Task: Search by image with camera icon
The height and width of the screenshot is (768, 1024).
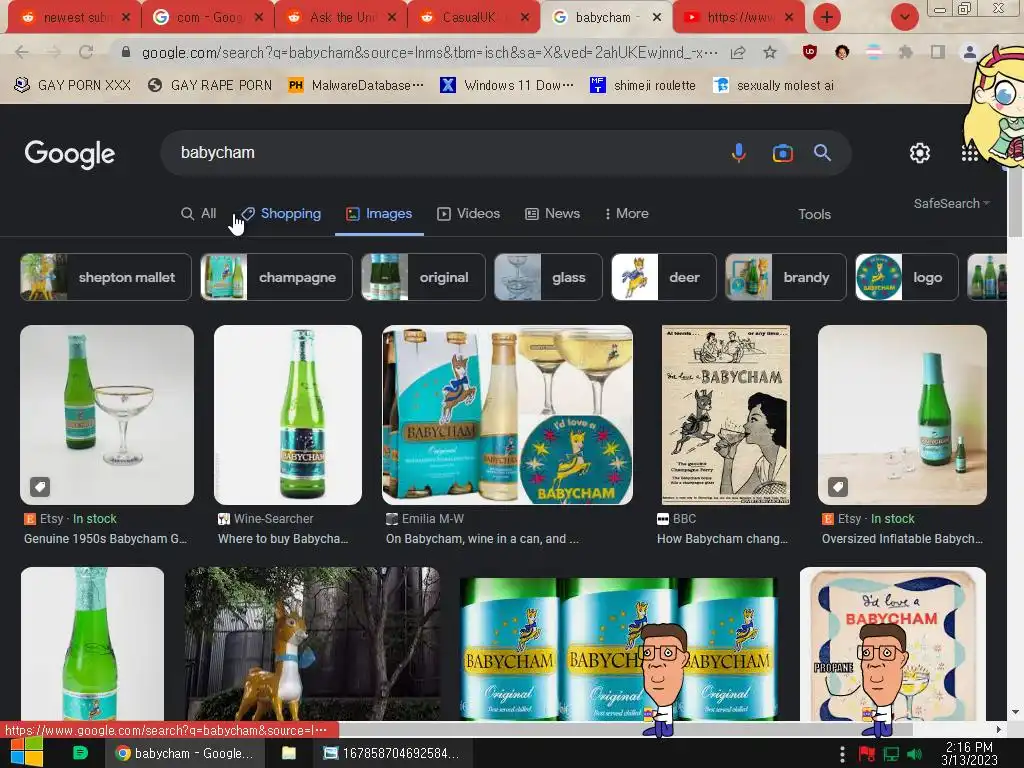Action: click(782, 153)
